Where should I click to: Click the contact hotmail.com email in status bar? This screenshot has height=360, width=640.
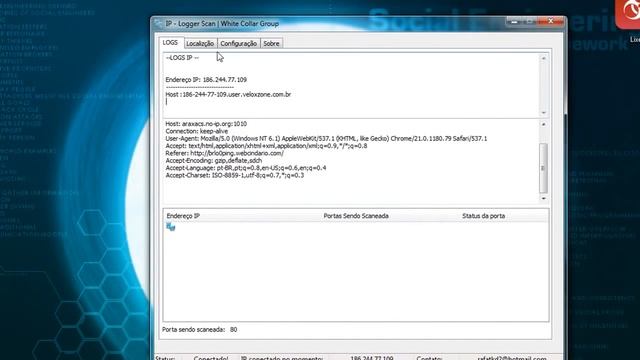click(x=512, y=358)
